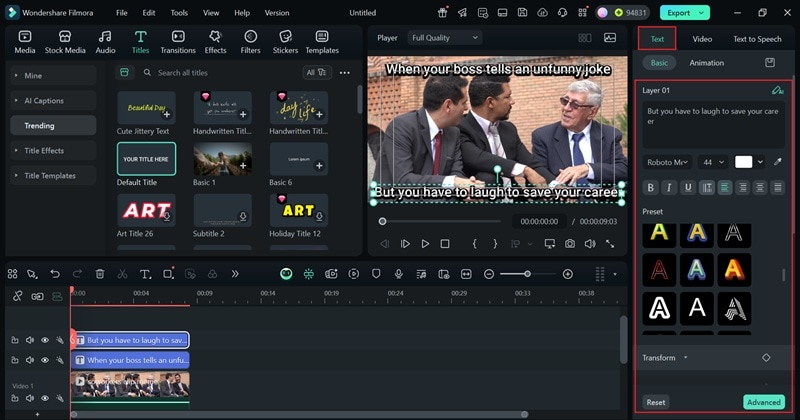Save text preset with the save icon
This screenshot has height=420, width=800.
pos(770,62)
